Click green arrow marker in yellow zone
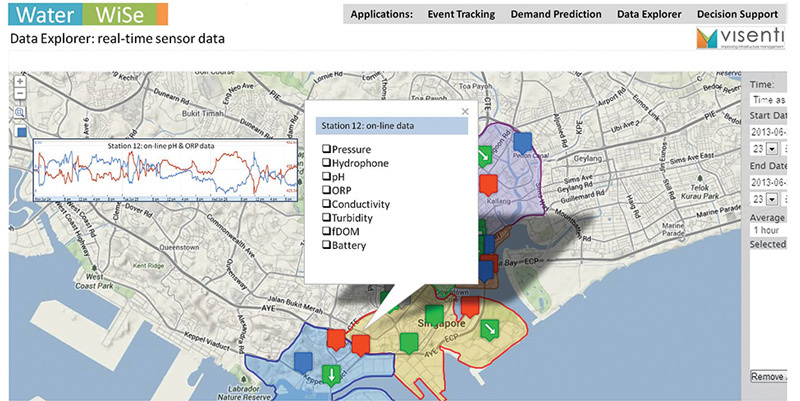The image size is (800, 401). click(488, 331)
